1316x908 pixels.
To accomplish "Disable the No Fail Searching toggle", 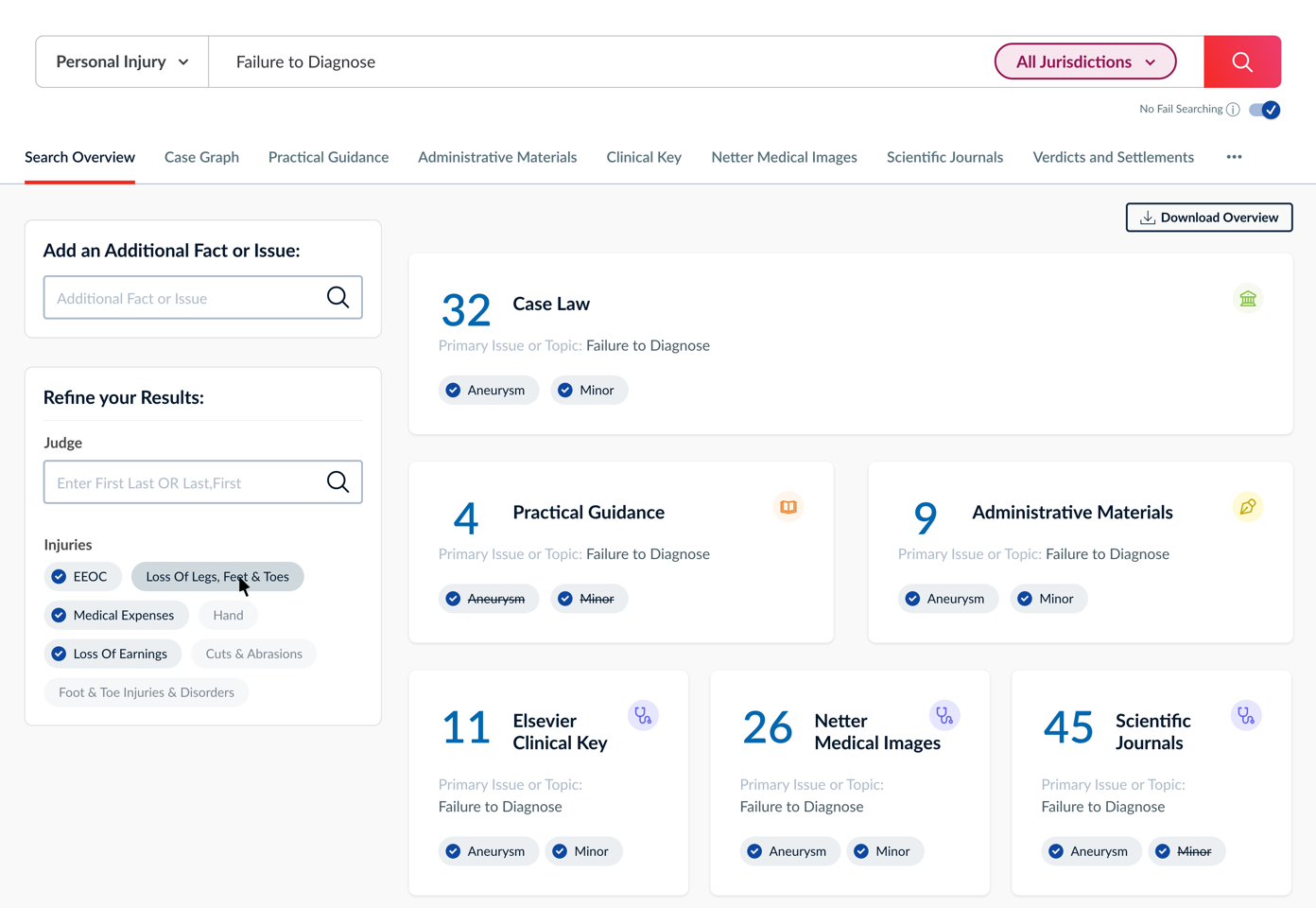I will pos(1264,110).
